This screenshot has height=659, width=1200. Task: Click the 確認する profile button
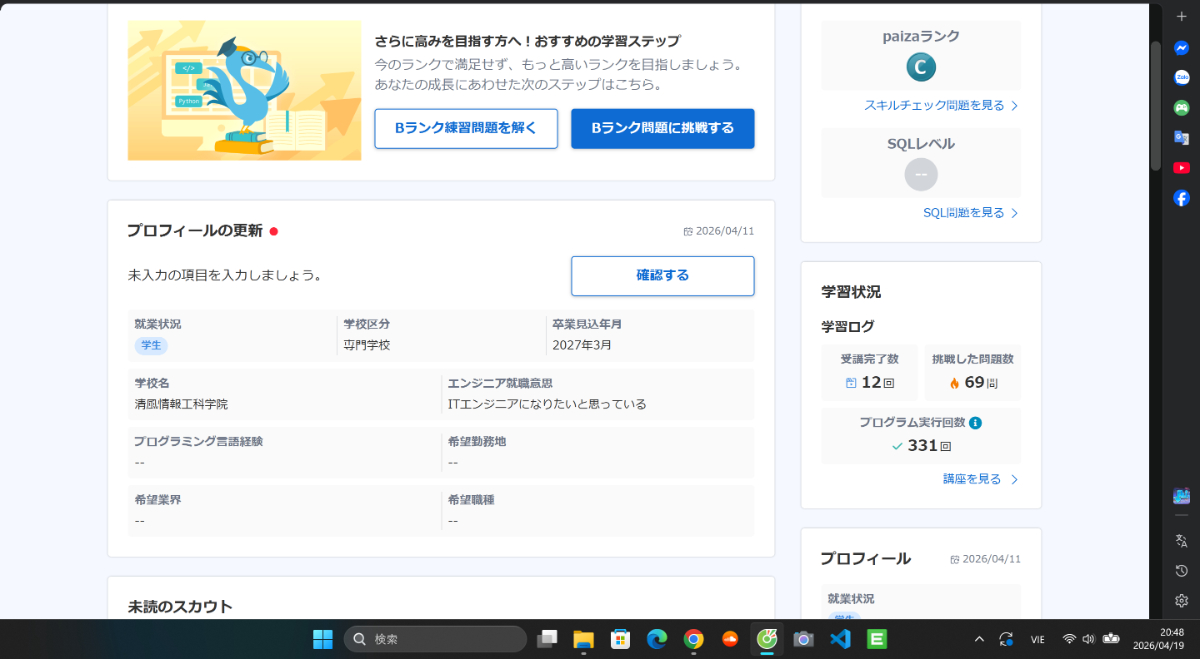[x=662, y=275]
